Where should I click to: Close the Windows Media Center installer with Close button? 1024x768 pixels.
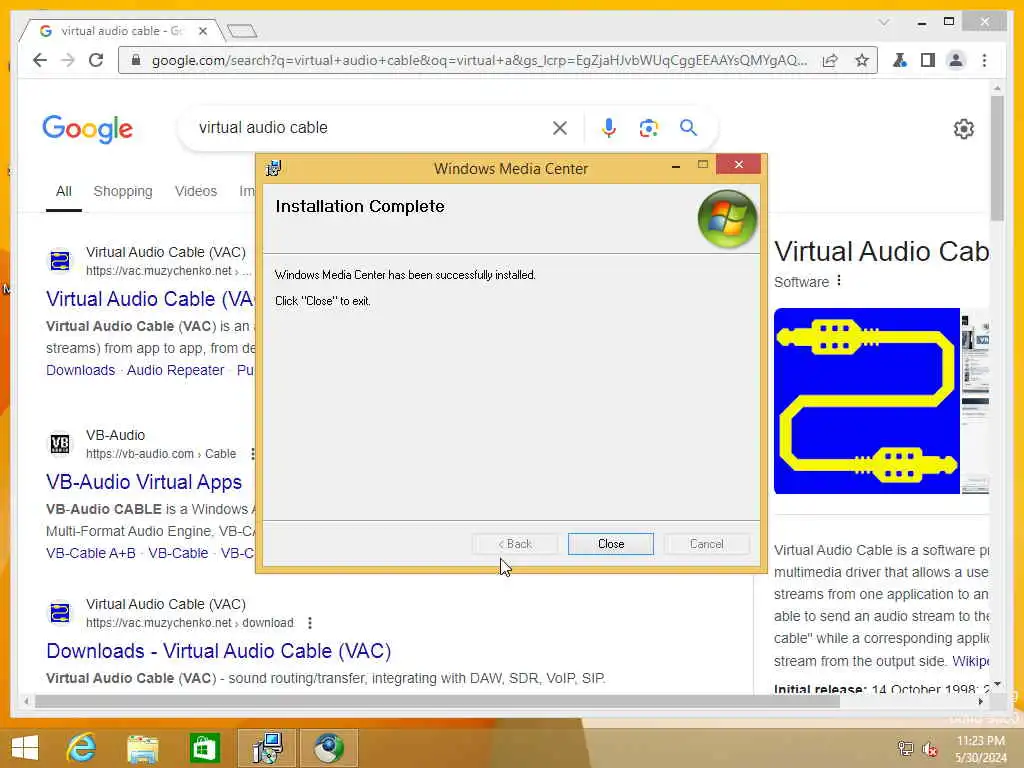611,544
